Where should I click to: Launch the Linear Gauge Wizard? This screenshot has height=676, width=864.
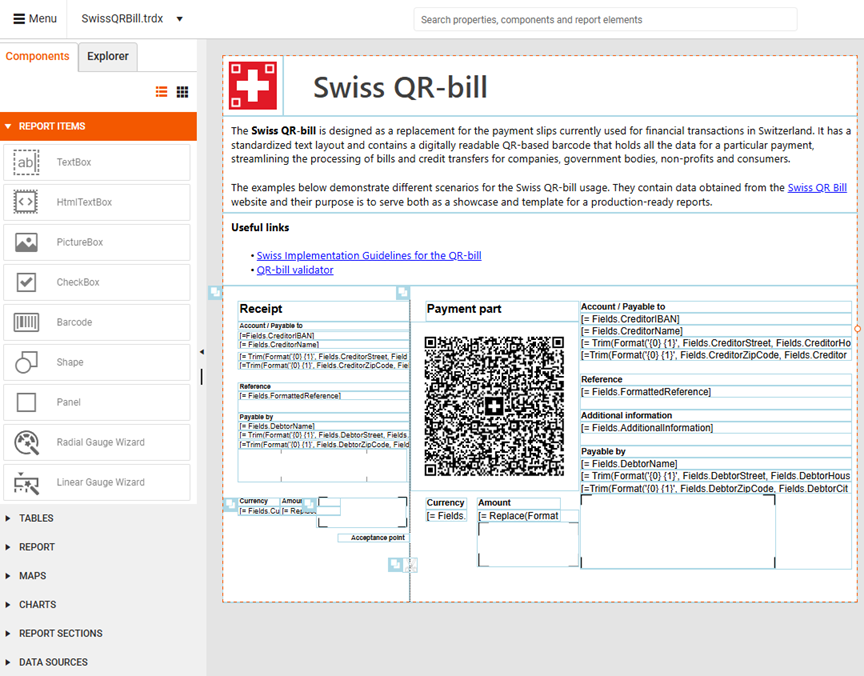point(96,482)
